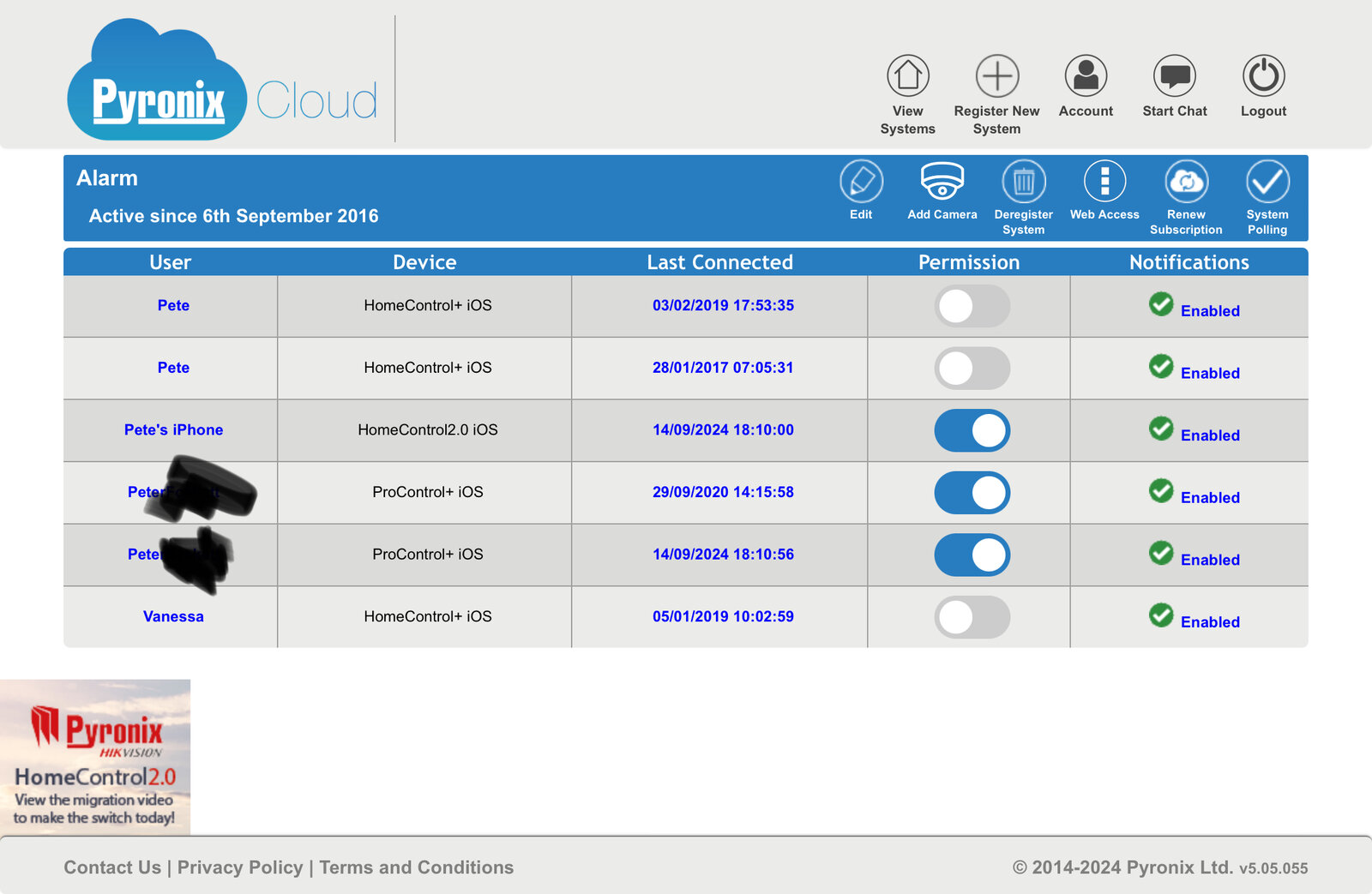Click green check icon in 14/09/2024 18:10:56 row
Viewport: 1372px width, 894px height.
tap(1161, 553)
